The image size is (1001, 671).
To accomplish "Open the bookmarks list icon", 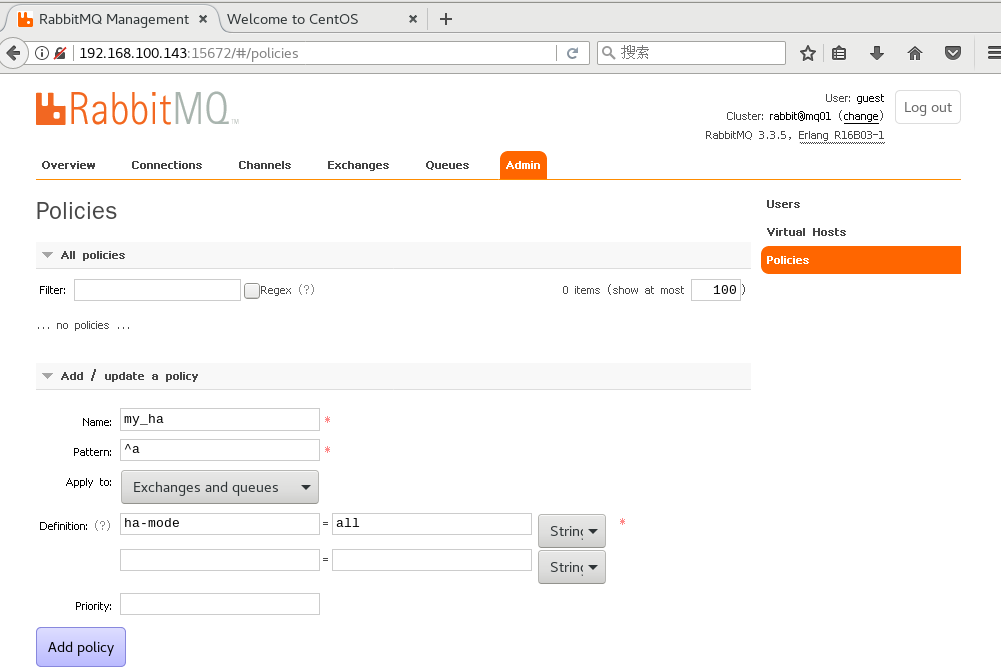I will click(839, 53).
